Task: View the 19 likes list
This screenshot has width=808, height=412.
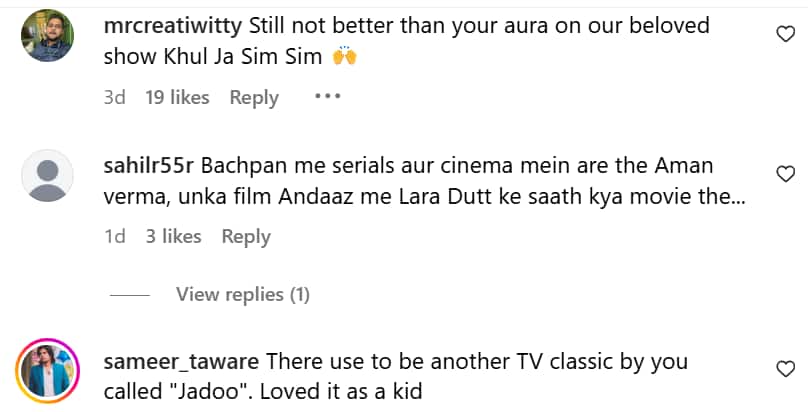Action: pyautogui.click(x=177, y=97)
